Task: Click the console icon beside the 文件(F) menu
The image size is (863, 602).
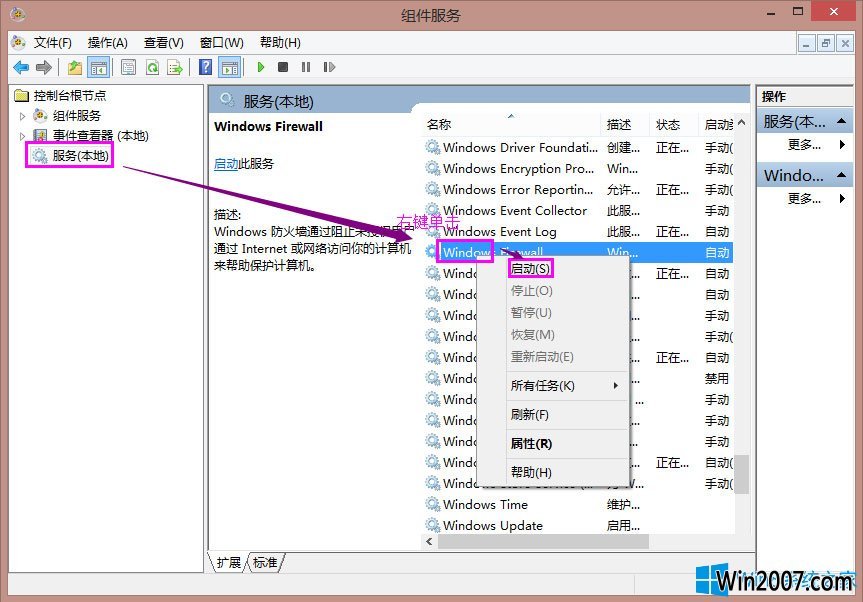Action: (x=19, y=42)
